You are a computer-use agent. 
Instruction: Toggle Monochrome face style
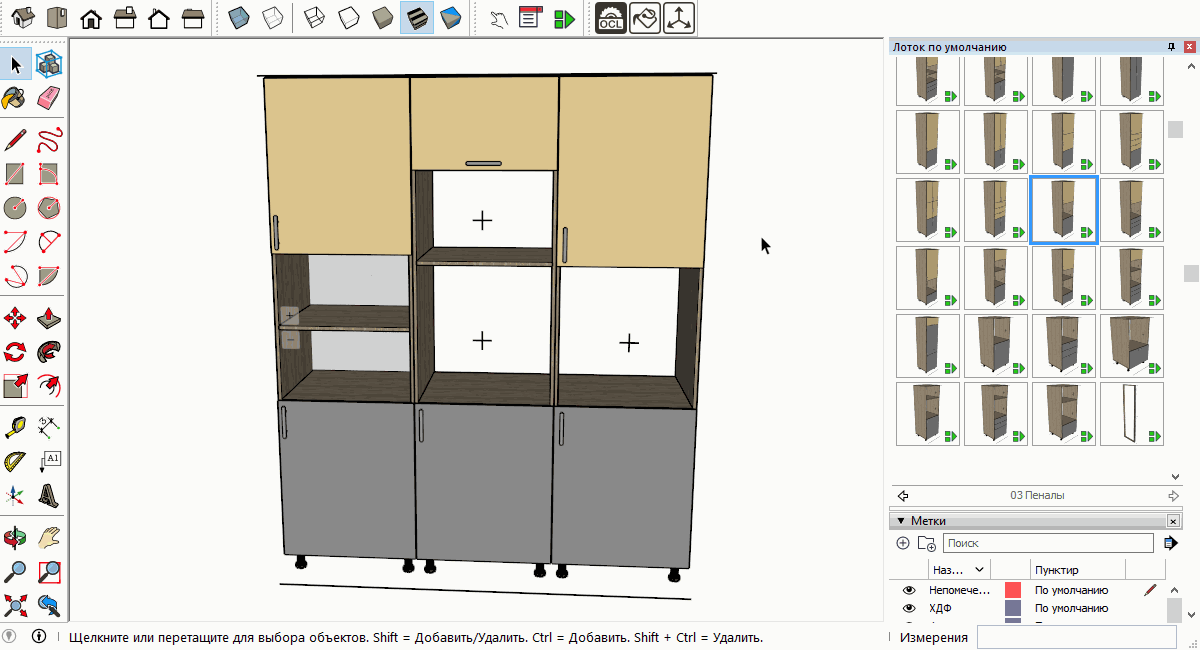coord(451,18)
